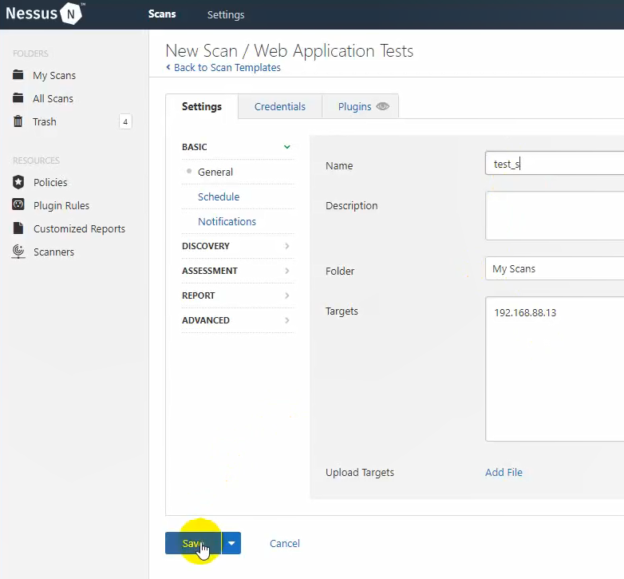The height and width of the screenshot is (579, 624).
Task: Click into the Description text field
Action: pos(555,215)
